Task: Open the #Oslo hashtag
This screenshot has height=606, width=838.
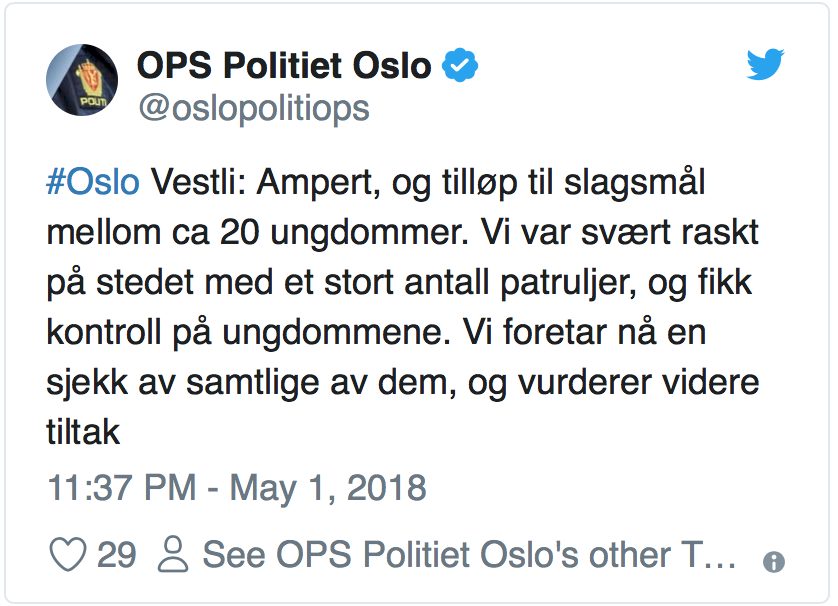Action: pyautogui.click(x=93, y=184)
